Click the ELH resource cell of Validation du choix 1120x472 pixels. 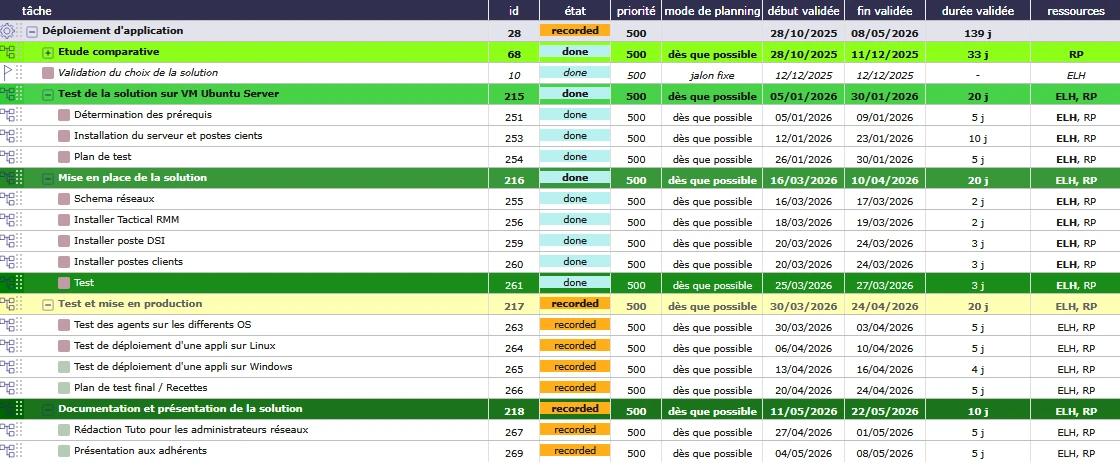[x=1076, y=75]
